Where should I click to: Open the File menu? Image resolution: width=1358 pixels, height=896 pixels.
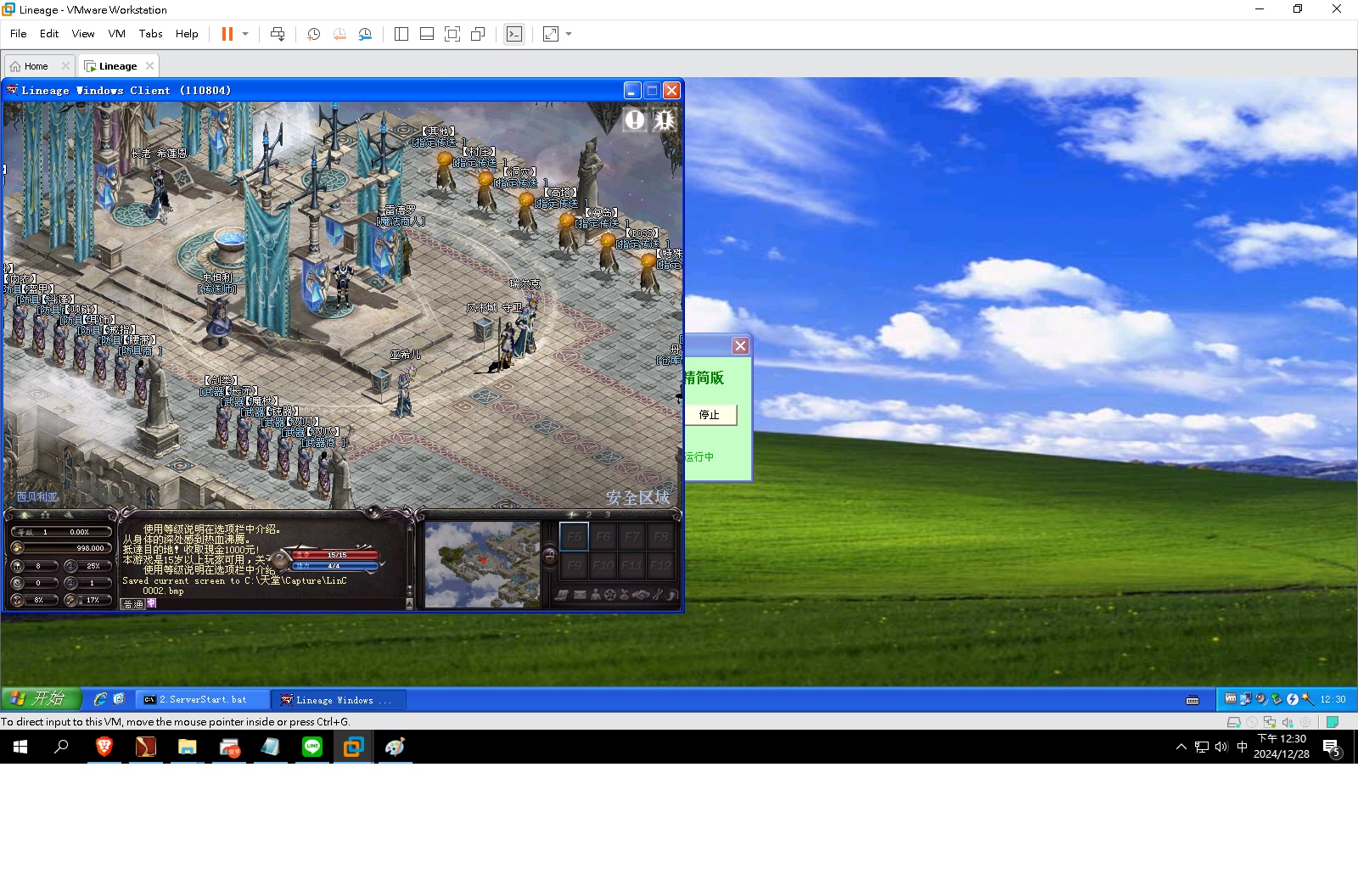19,34
